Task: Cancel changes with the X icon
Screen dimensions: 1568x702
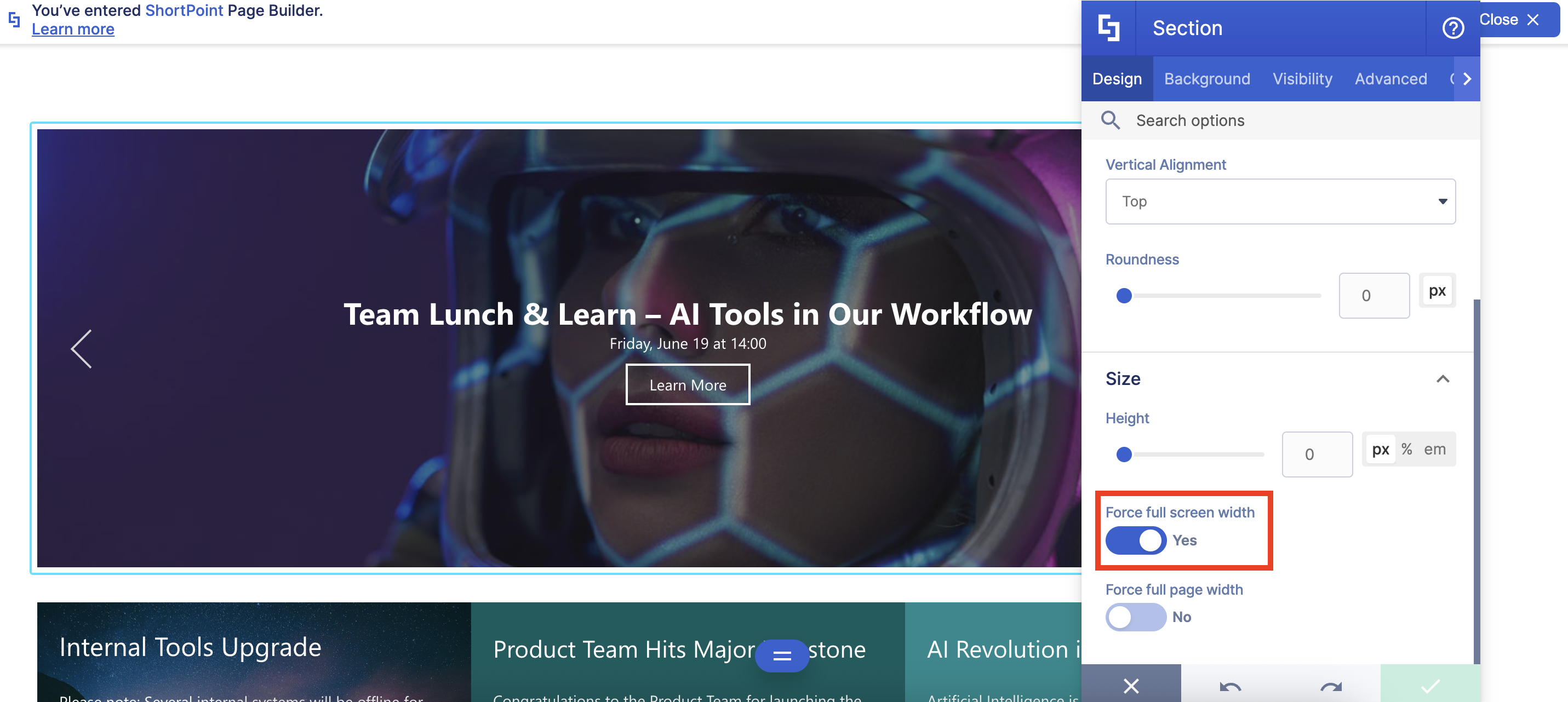Action: point(1131,686)
